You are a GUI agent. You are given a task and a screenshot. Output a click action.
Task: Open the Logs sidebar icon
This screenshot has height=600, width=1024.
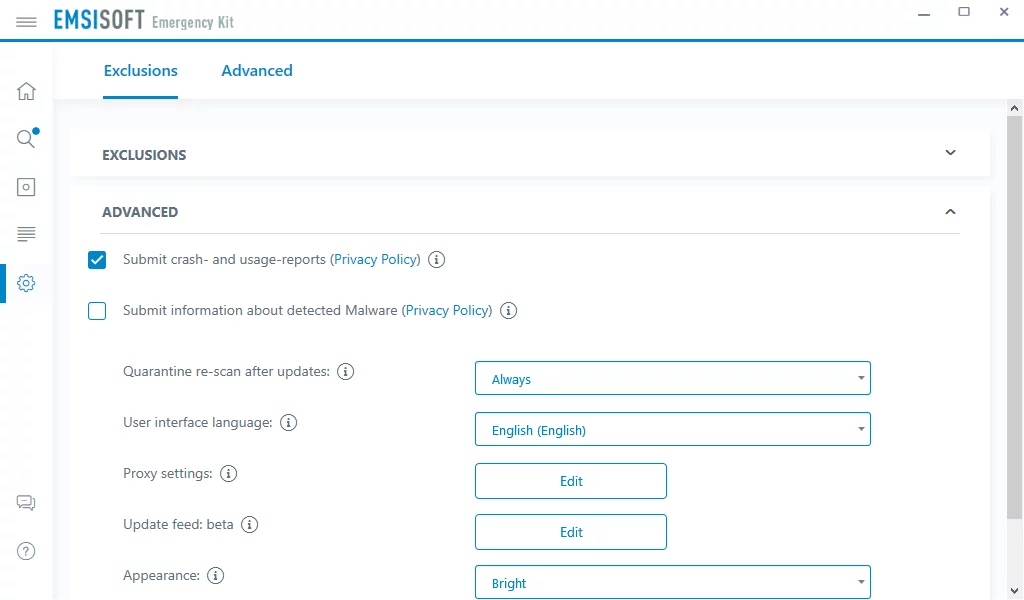(x=26, y=234)
